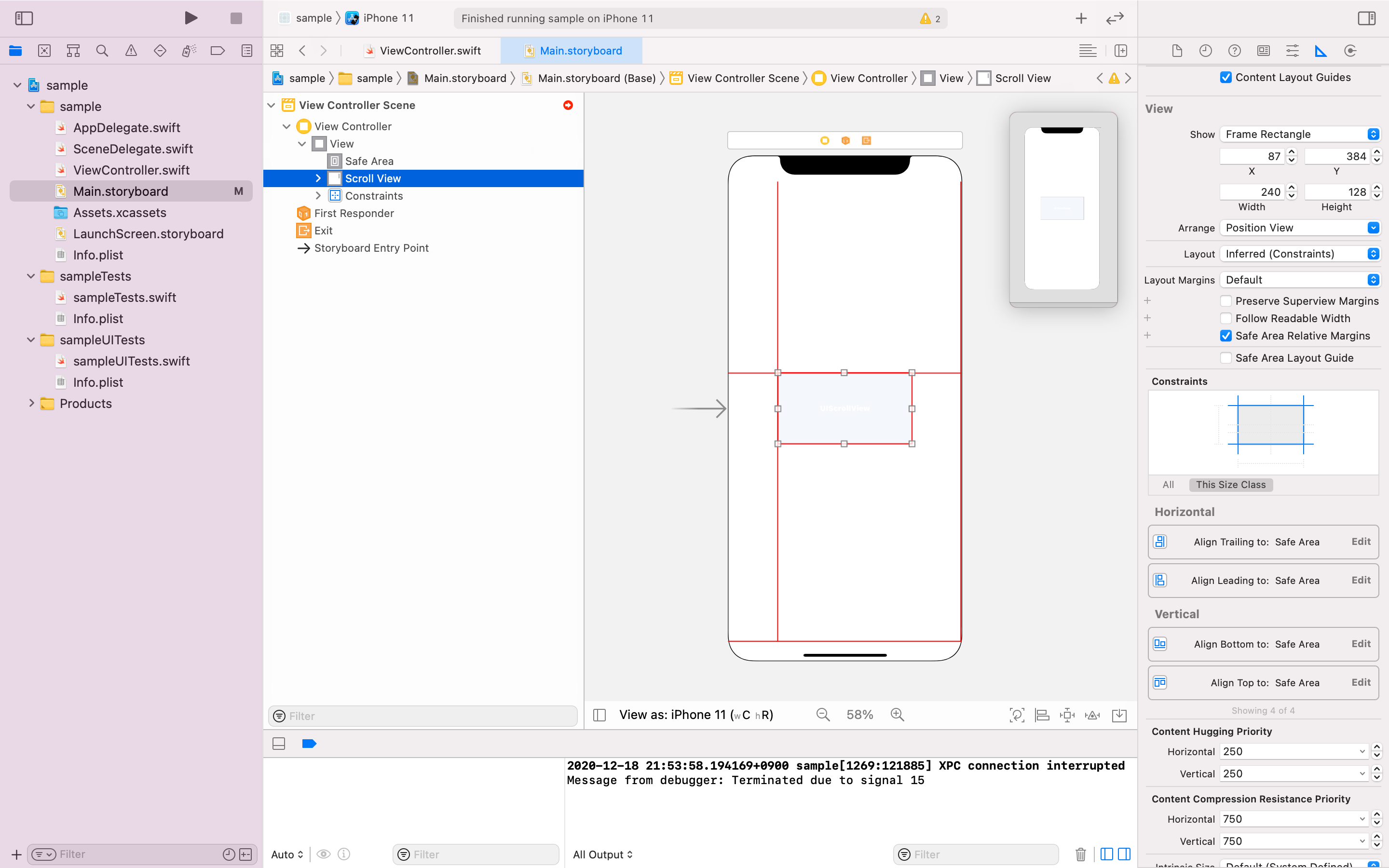This screenshot has height=868, width=1389.
Task: Toggle the document outline sidebar icon
Action: [599, 715]
